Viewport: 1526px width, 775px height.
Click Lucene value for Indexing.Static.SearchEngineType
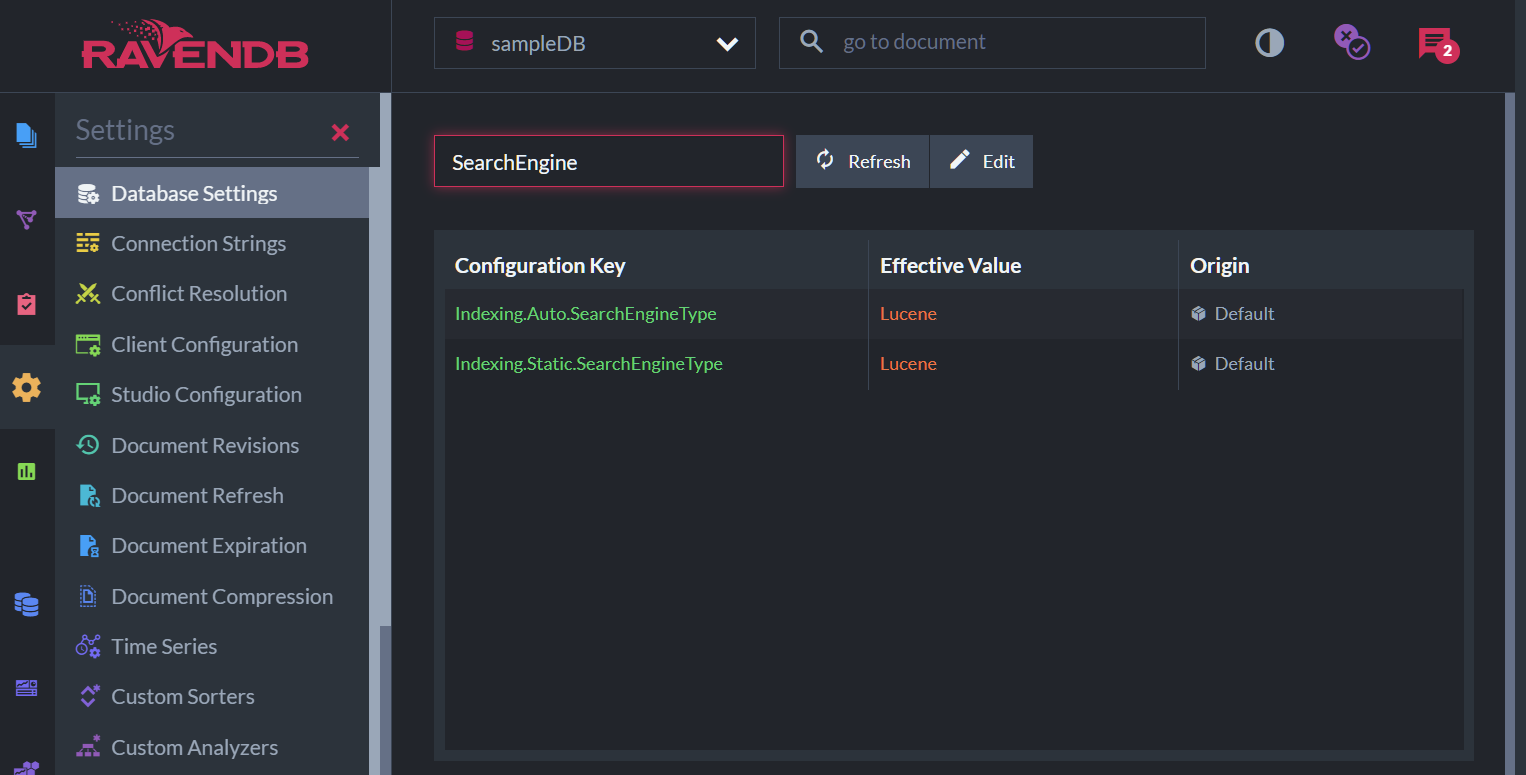click(908, 364)
